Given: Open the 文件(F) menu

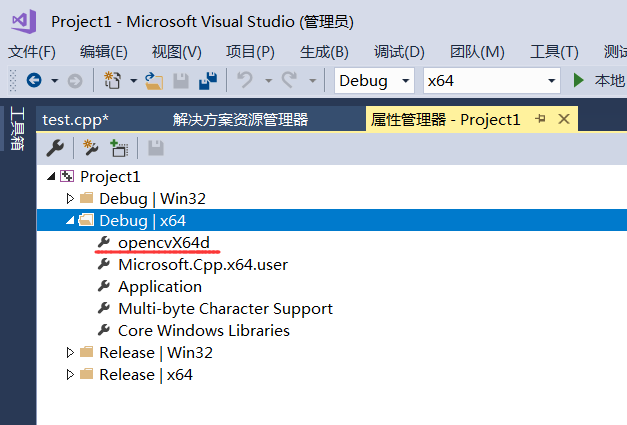Looking at the screenshot, I should (x=32, y=52).
